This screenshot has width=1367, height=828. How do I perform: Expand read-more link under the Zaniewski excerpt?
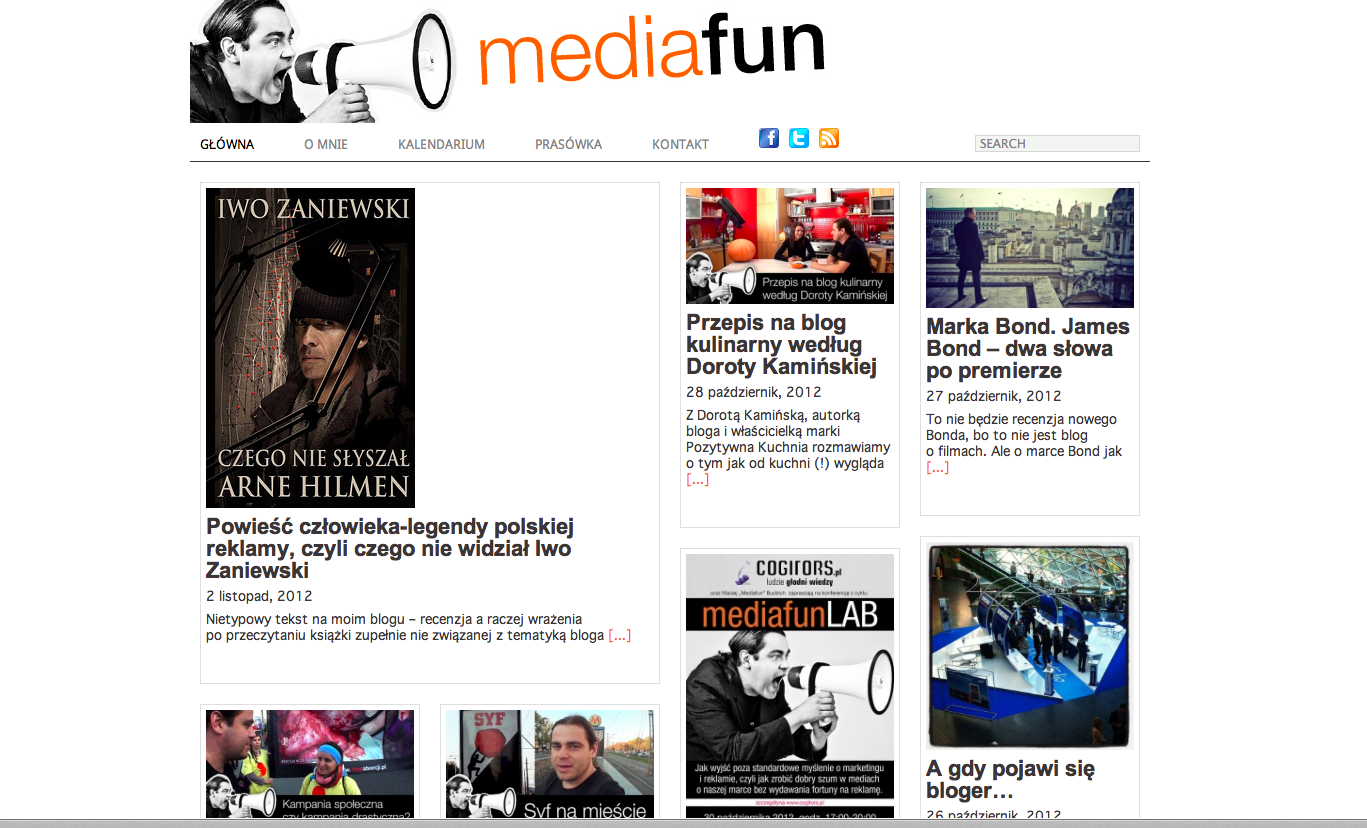(620, 635)
